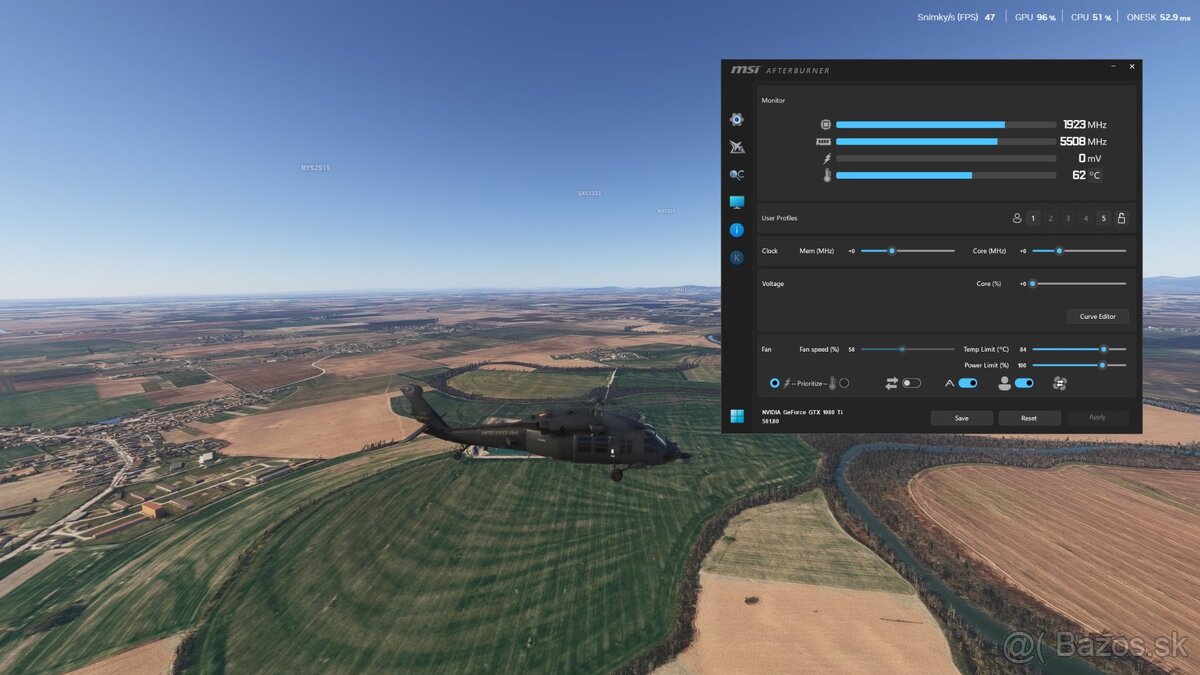Viewport: 1200px width, 675px height.
Task: Select user profile slot 5
Action: click(1104, 218)
